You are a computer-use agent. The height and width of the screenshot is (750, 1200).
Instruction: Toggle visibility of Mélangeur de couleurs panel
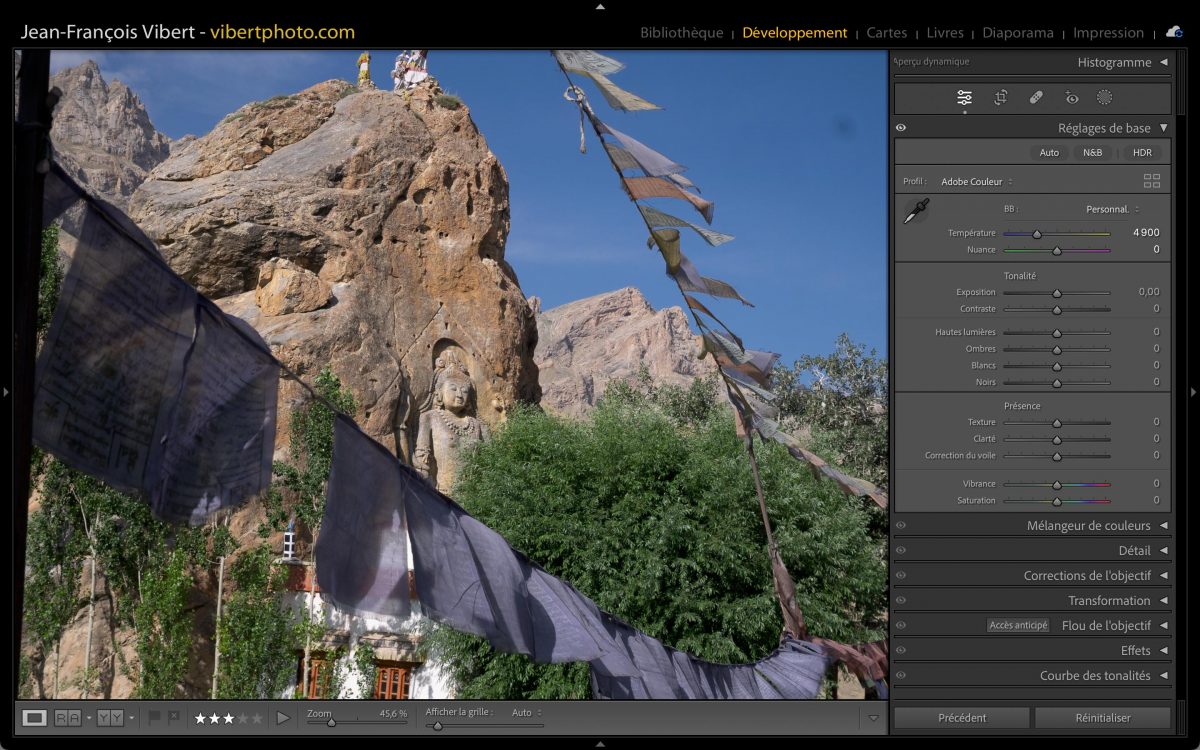click(901, 526)
